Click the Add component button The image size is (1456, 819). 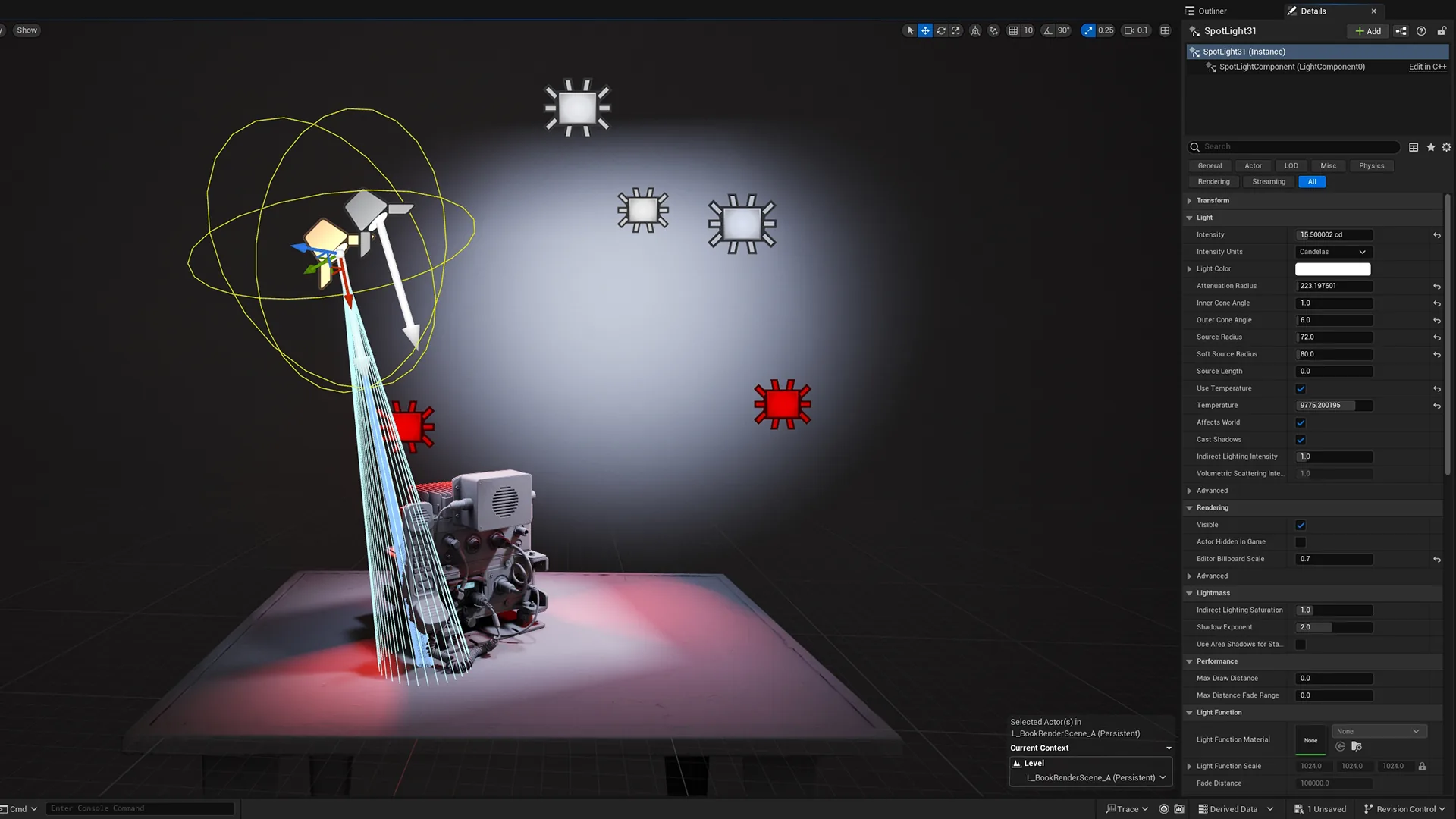1368,31
